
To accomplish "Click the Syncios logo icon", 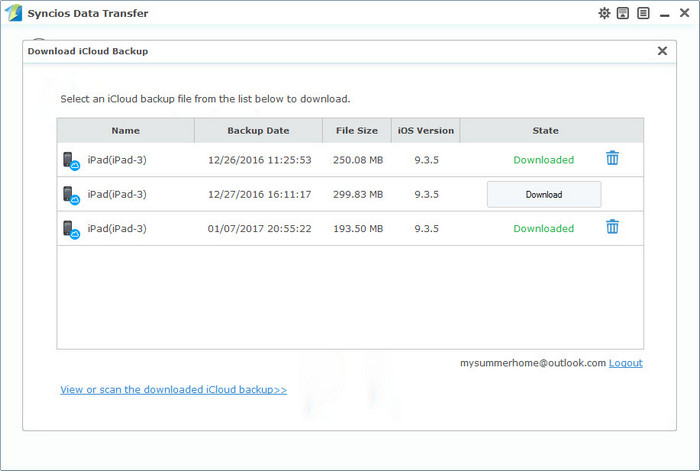I will point(13,13).
